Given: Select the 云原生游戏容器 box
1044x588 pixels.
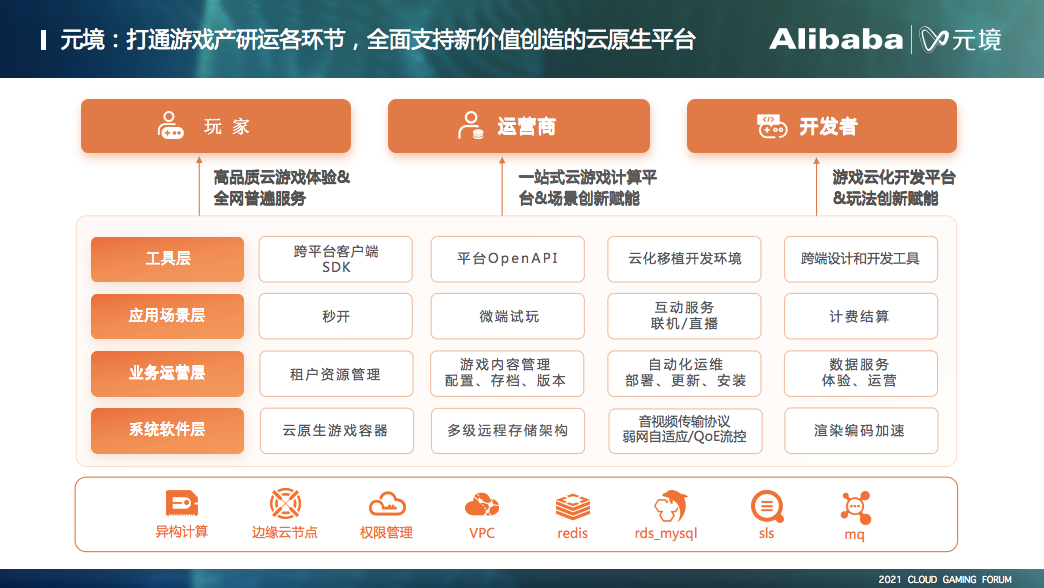Looking at the screenshot, I should [336, 431].
